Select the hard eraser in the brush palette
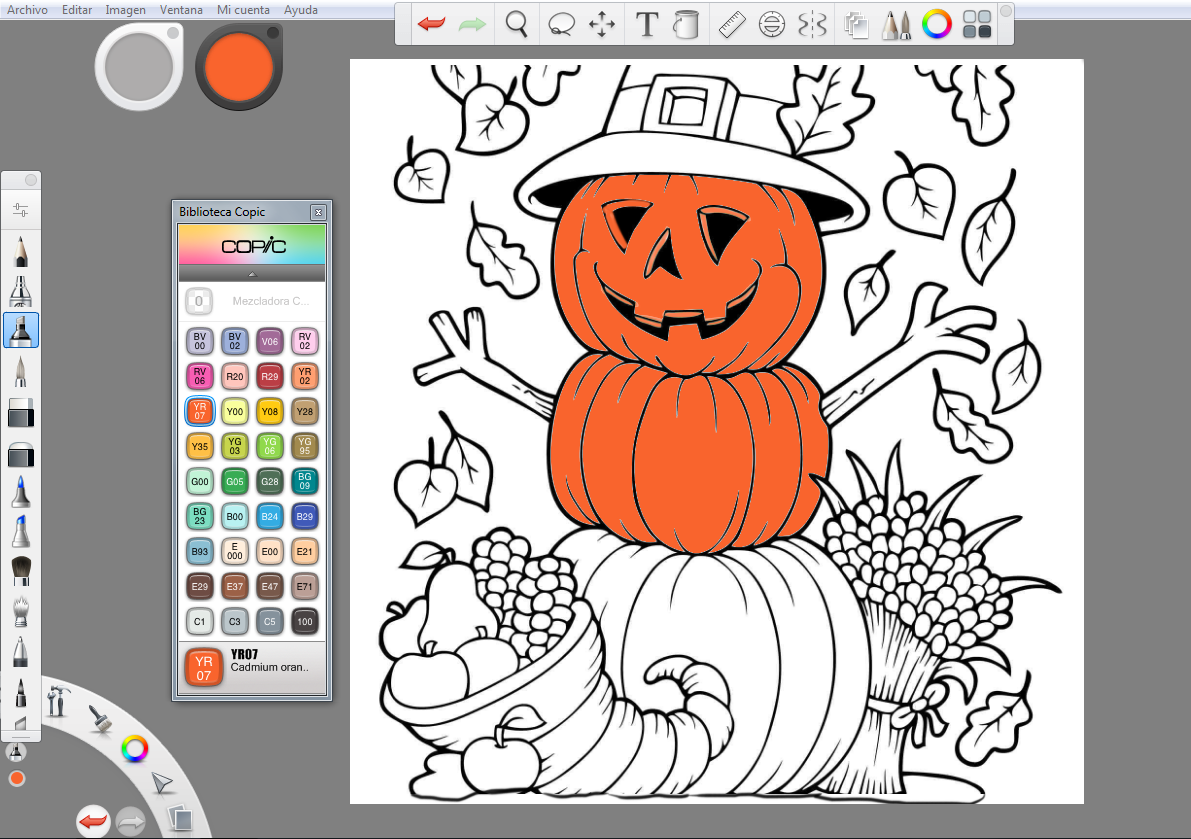The image size is (1191, 839). click(21, 413)
